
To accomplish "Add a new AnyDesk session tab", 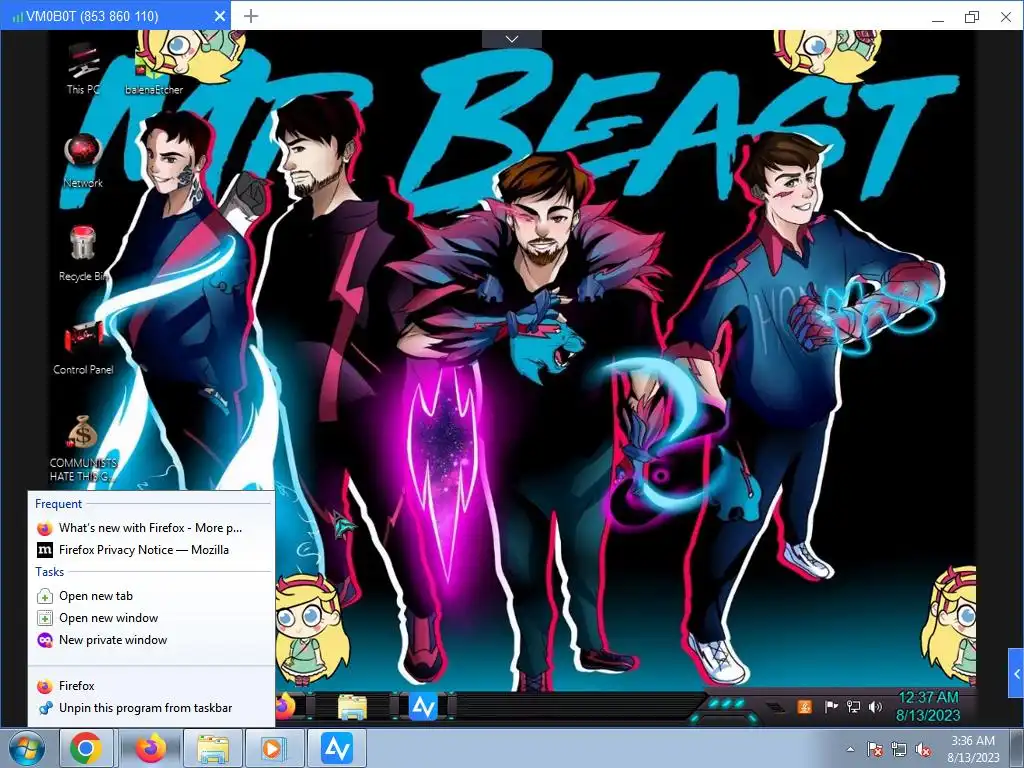I will (x=251, y=16).
